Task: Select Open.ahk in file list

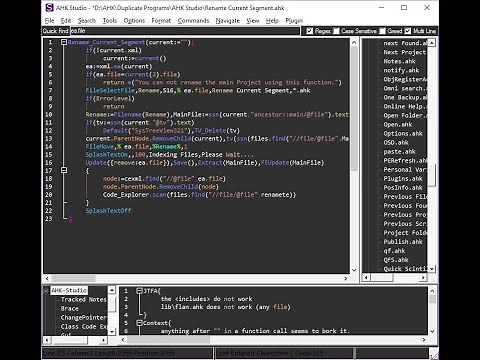Action: pyautogui.click(x=398, y=124)
